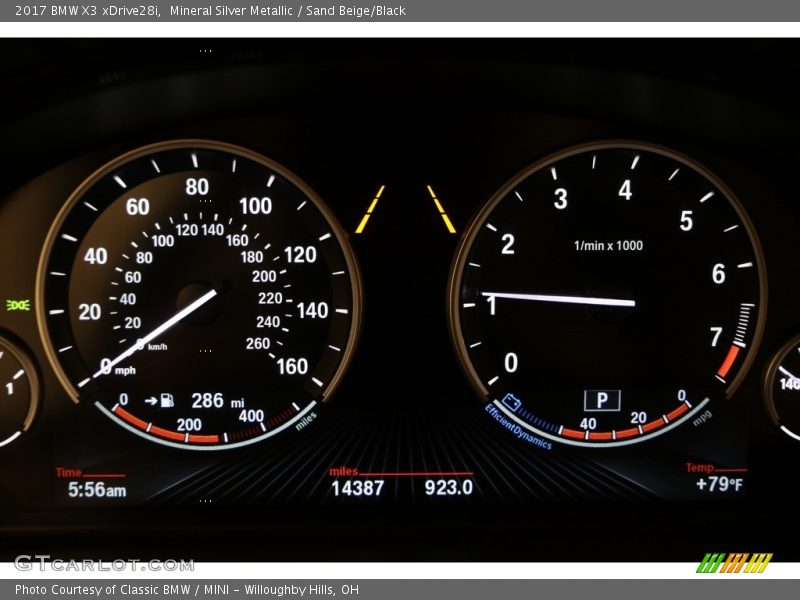Click the 5:56am time display
The width and height of the screenshot is (800, 600).
[97, 490]
